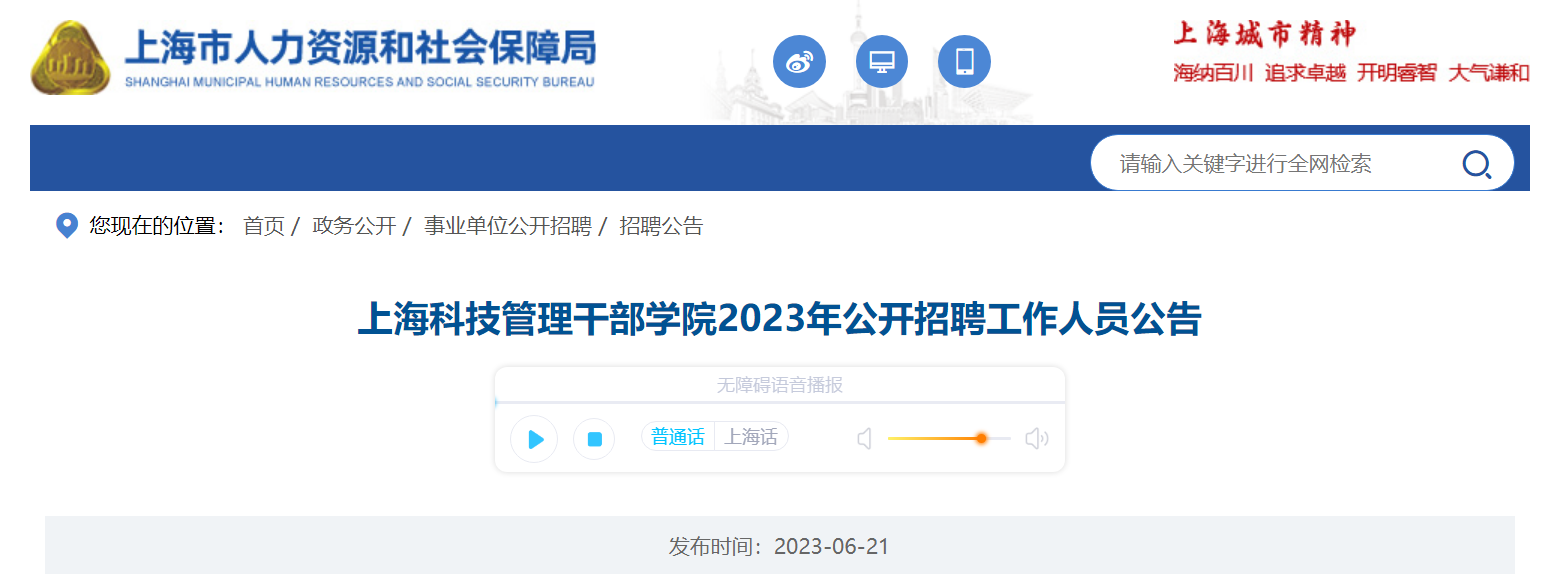Click the 您现在的位置 label

tap(158, 226)
